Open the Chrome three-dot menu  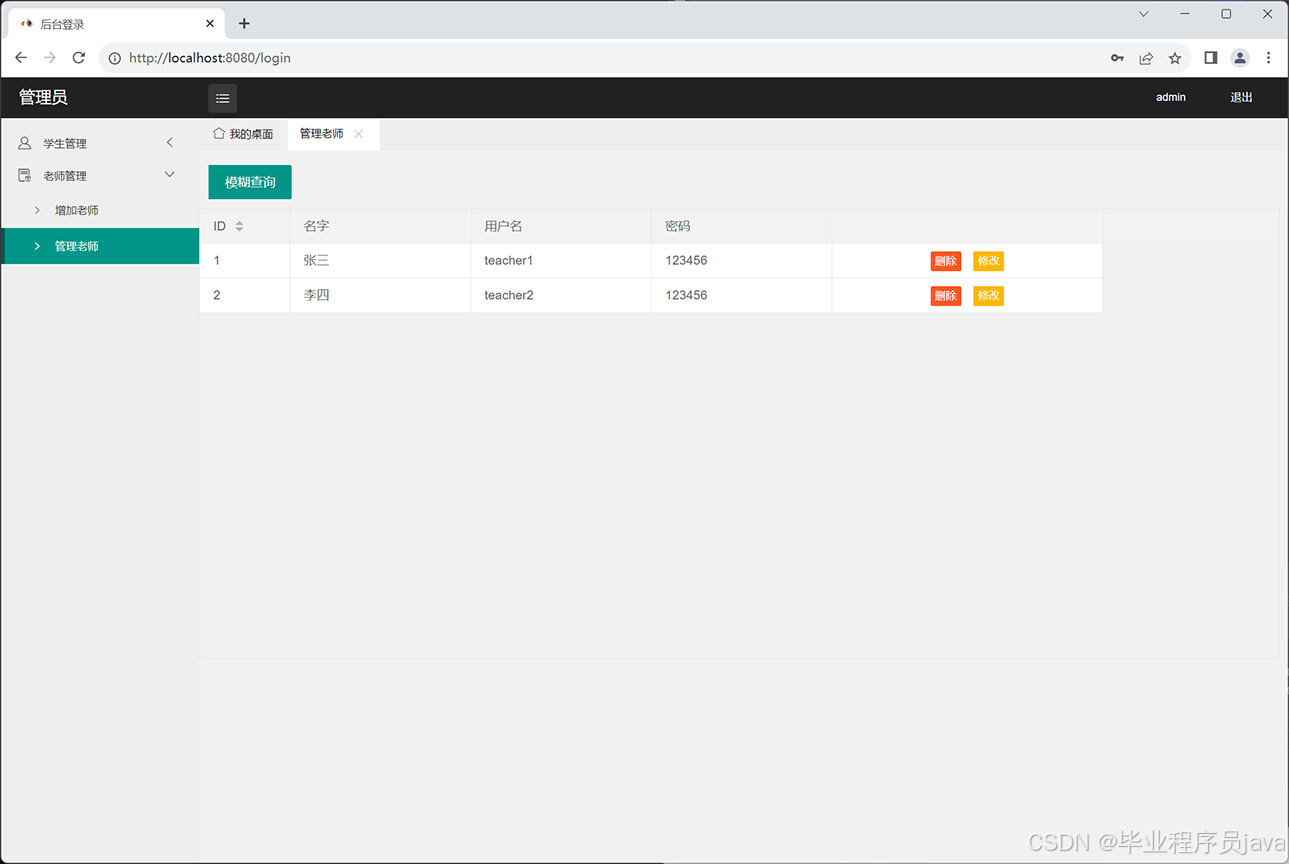(x=1268, y=58)
